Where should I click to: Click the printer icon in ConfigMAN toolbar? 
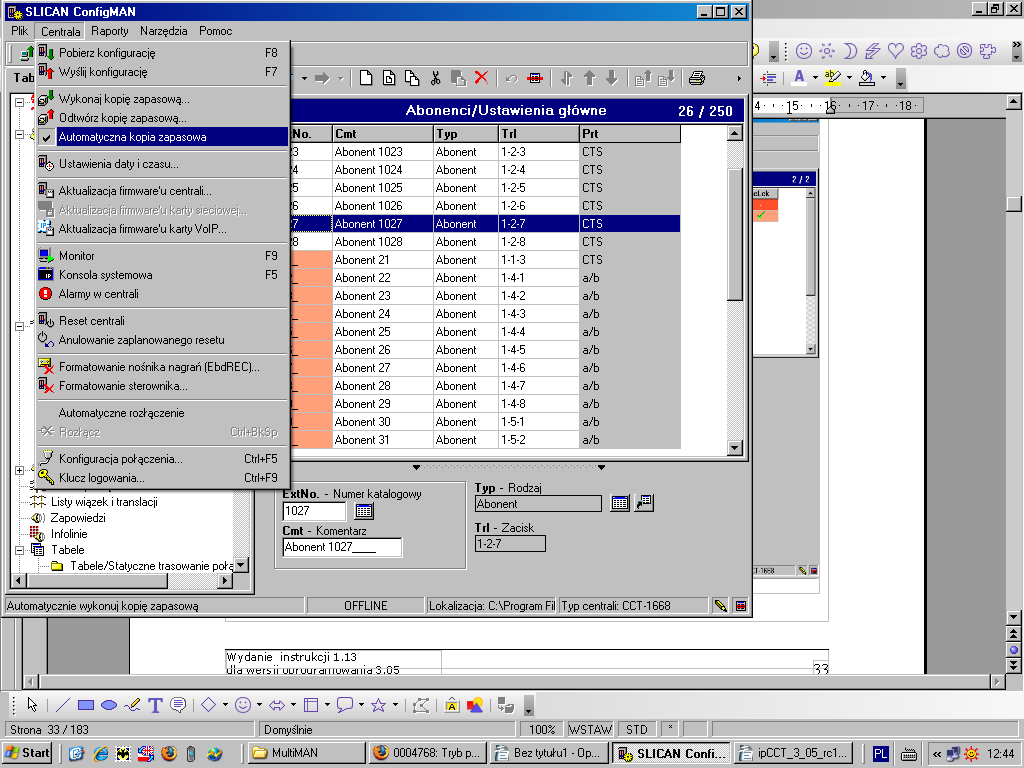tap(697, 78)
